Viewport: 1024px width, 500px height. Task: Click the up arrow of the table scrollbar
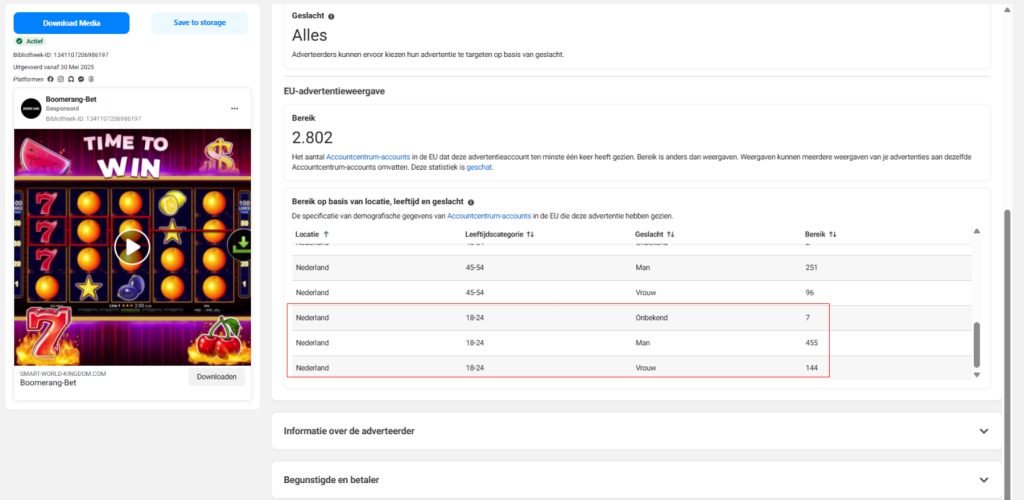977,231
